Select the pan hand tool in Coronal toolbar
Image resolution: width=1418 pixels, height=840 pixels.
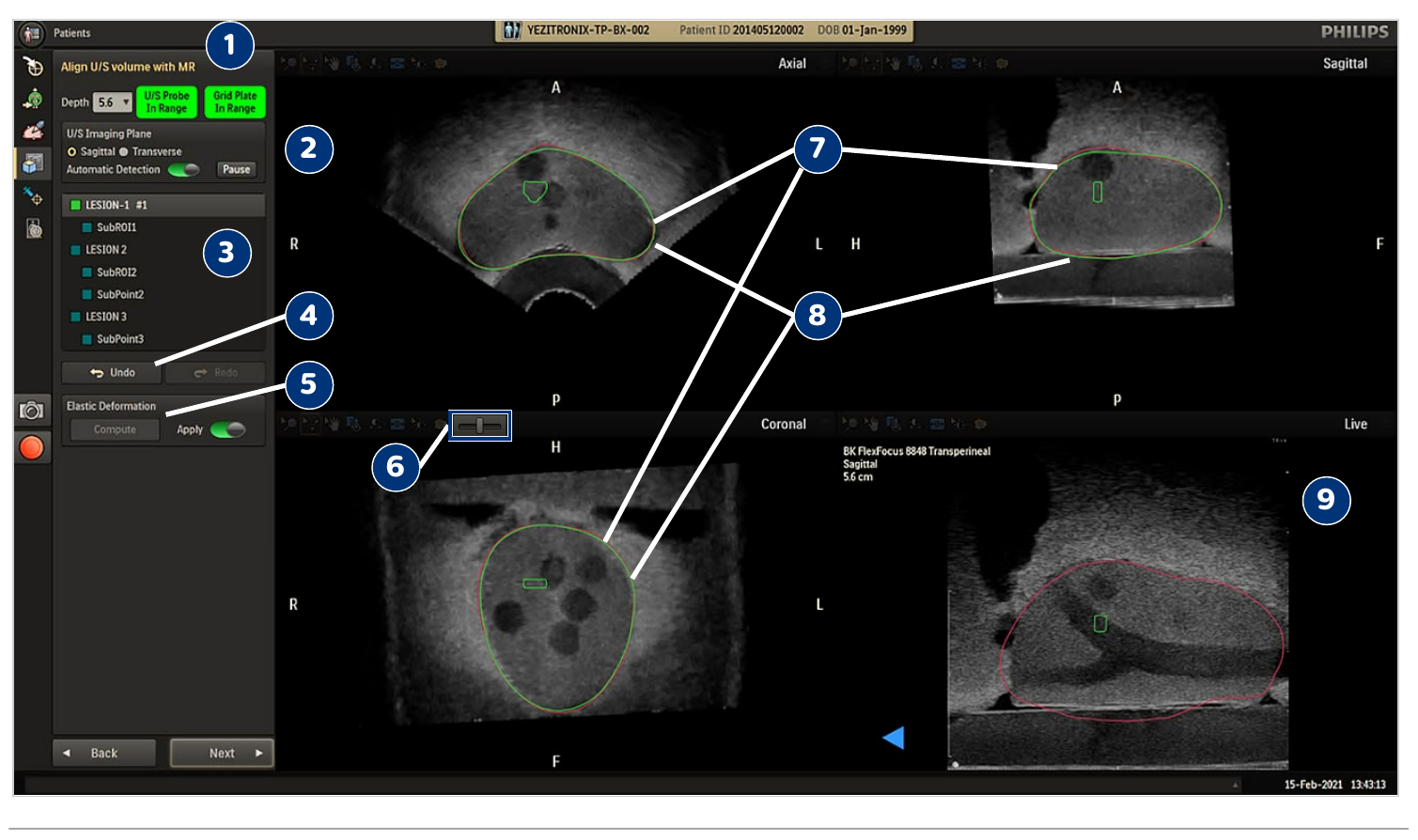[x=332, y=425]
